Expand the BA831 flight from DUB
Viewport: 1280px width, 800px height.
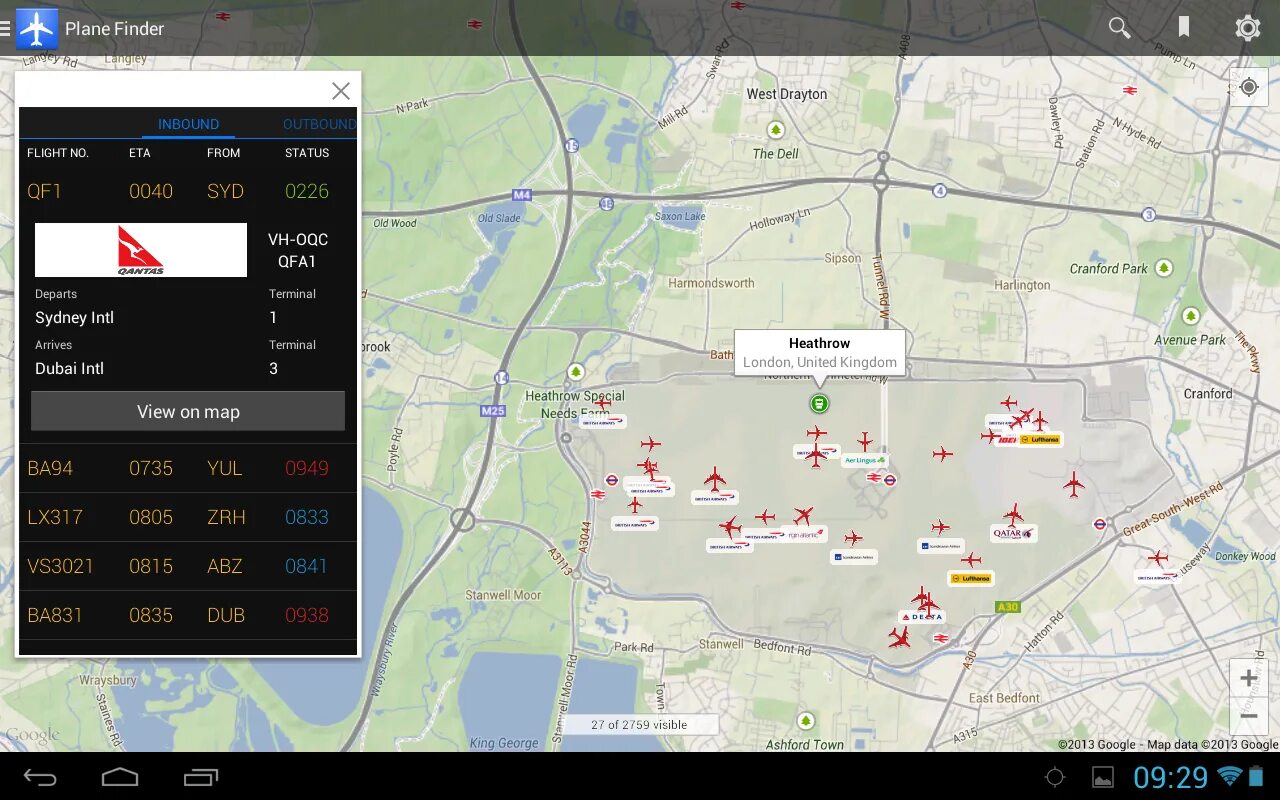pyautogui.click(x=188, y=615)
